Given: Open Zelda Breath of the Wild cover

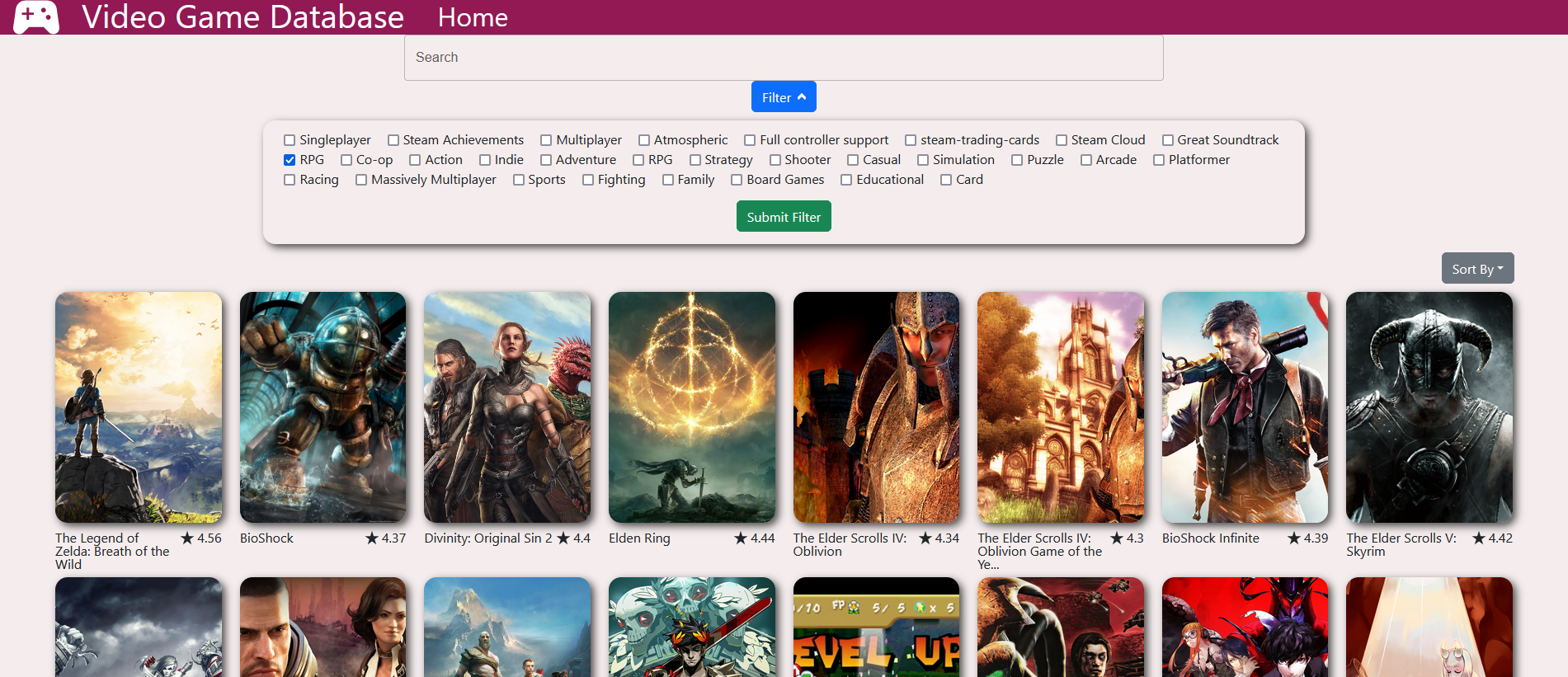Looking at the screenshot, I should pos(139,407).
